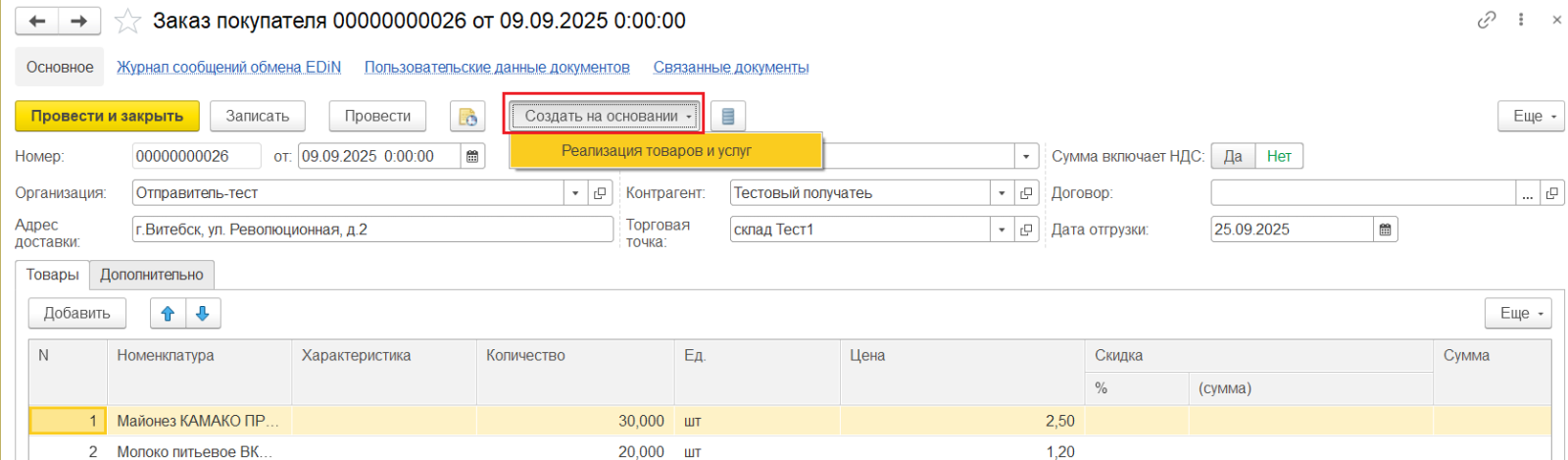This screenshot has height=460, width=1568.
Task: Click the forward navigation arrow
Action: [x=80, y=21]
